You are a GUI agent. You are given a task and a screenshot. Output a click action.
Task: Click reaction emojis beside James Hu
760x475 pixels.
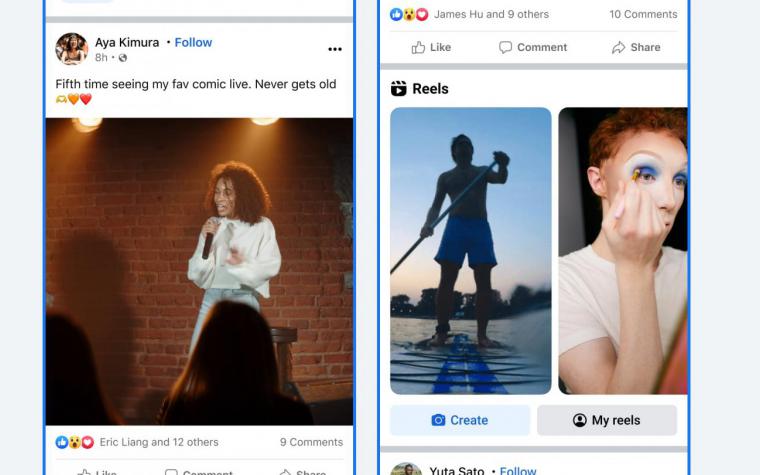click(409, 15)
